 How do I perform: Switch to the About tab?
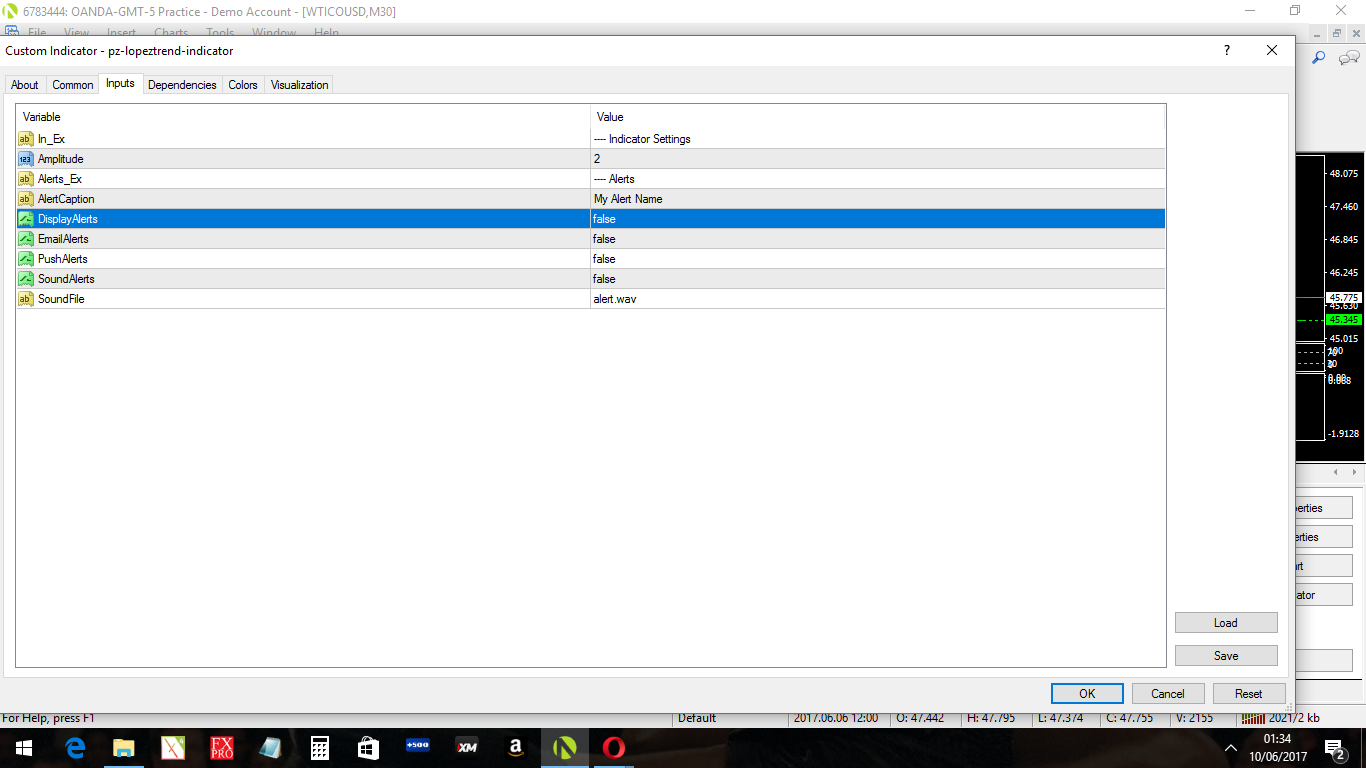pyautogui.click(x=25, y=85)
